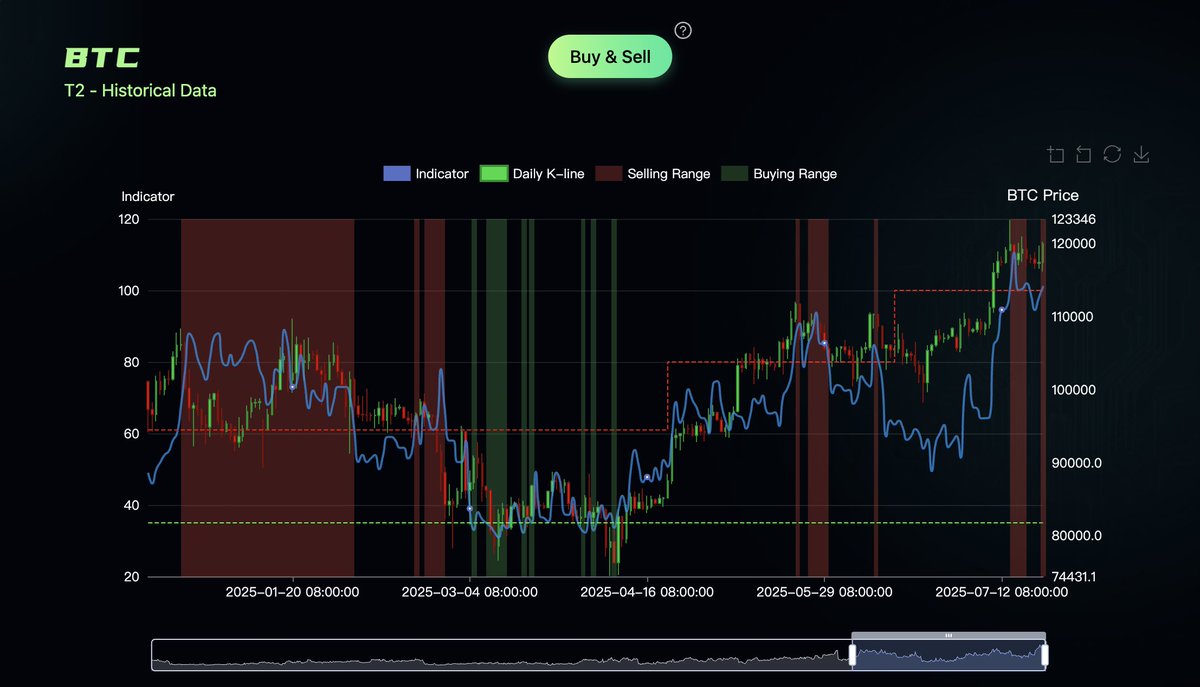Download chart as image icon
1200x687 pixels.
pyautogui.click(x=1141, y=154)
